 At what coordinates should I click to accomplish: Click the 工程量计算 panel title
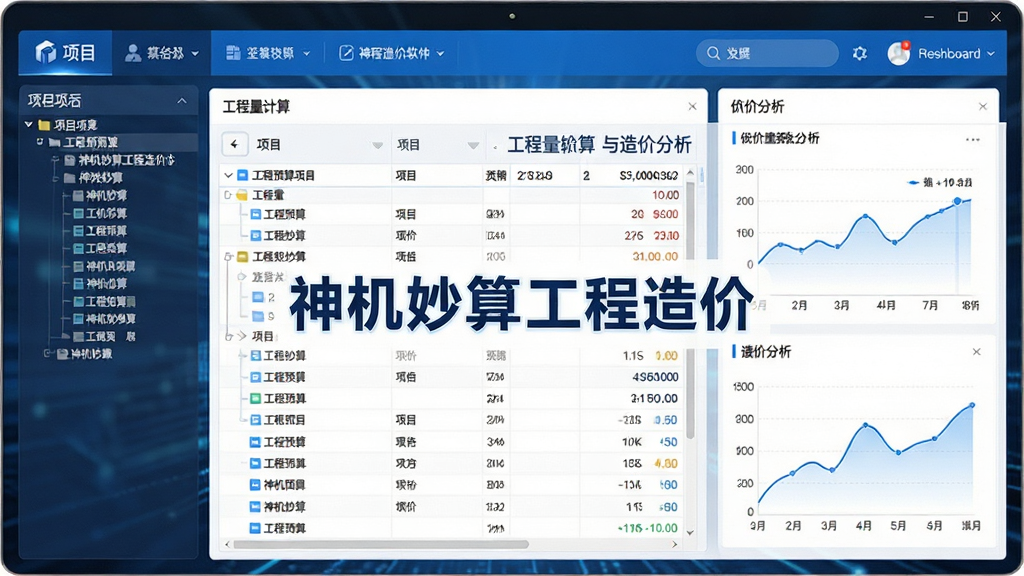point(256,106)
